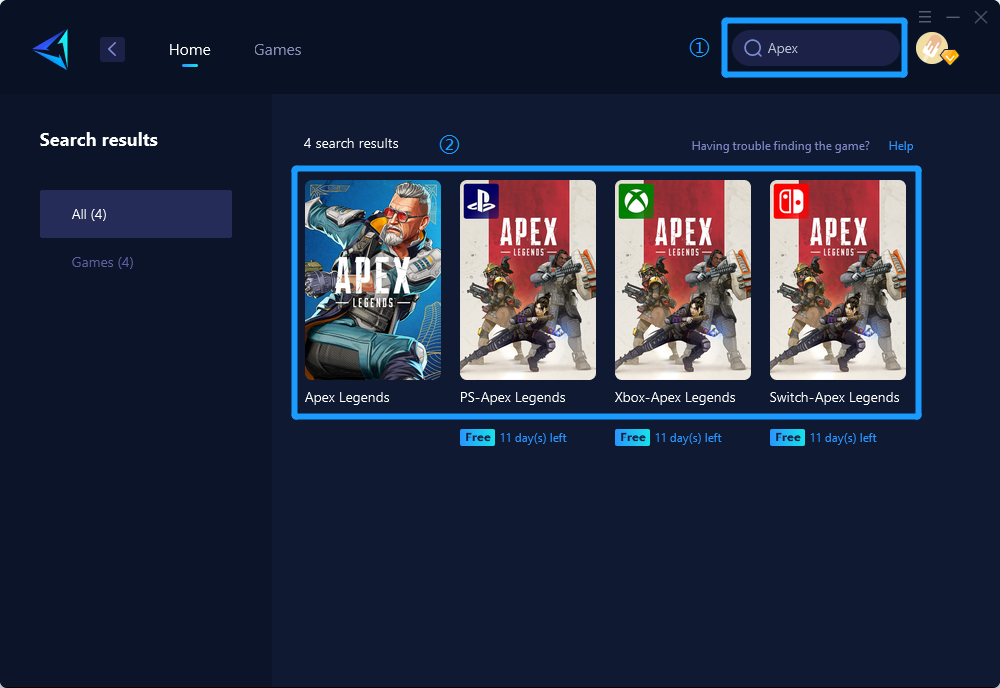Click the Free badge under Xbox-Apex Legends
This screenshot has height=688, width=1000.
click(632, 437)
